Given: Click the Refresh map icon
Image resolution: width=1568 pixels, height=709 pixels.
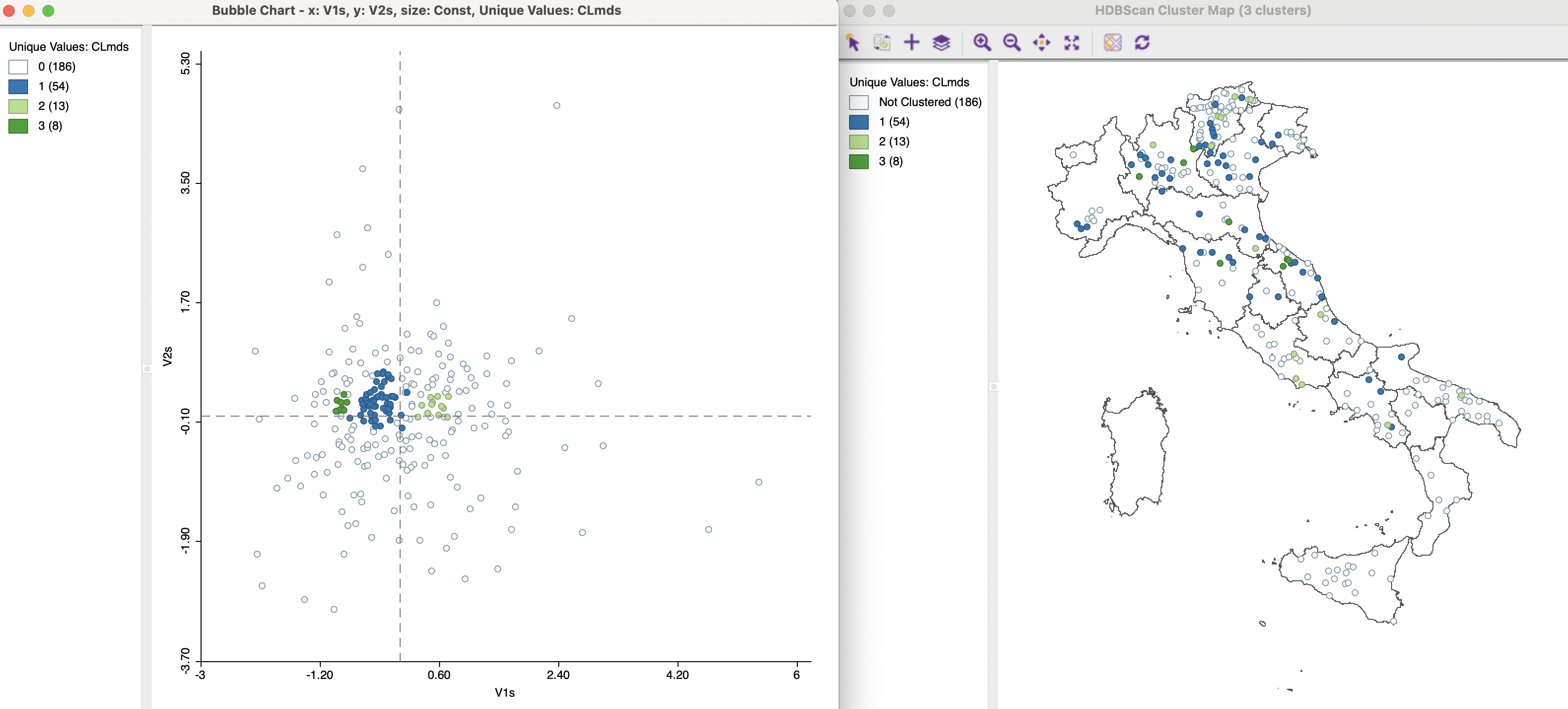Looking at the screenshot, I should coord(1143,42).
